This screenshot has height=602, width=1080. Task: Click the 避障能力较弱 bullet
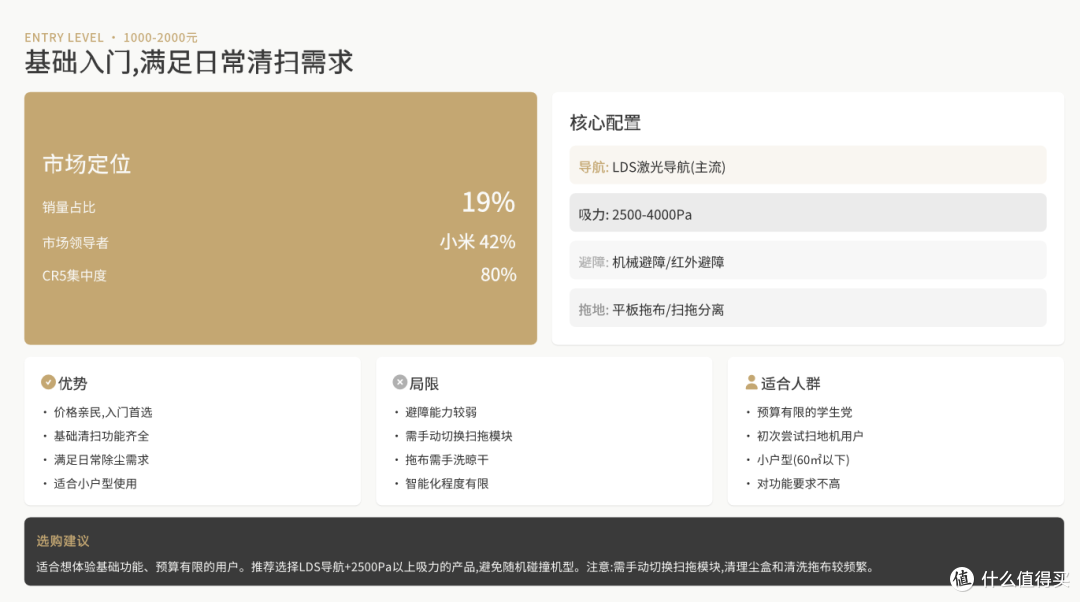441,412
